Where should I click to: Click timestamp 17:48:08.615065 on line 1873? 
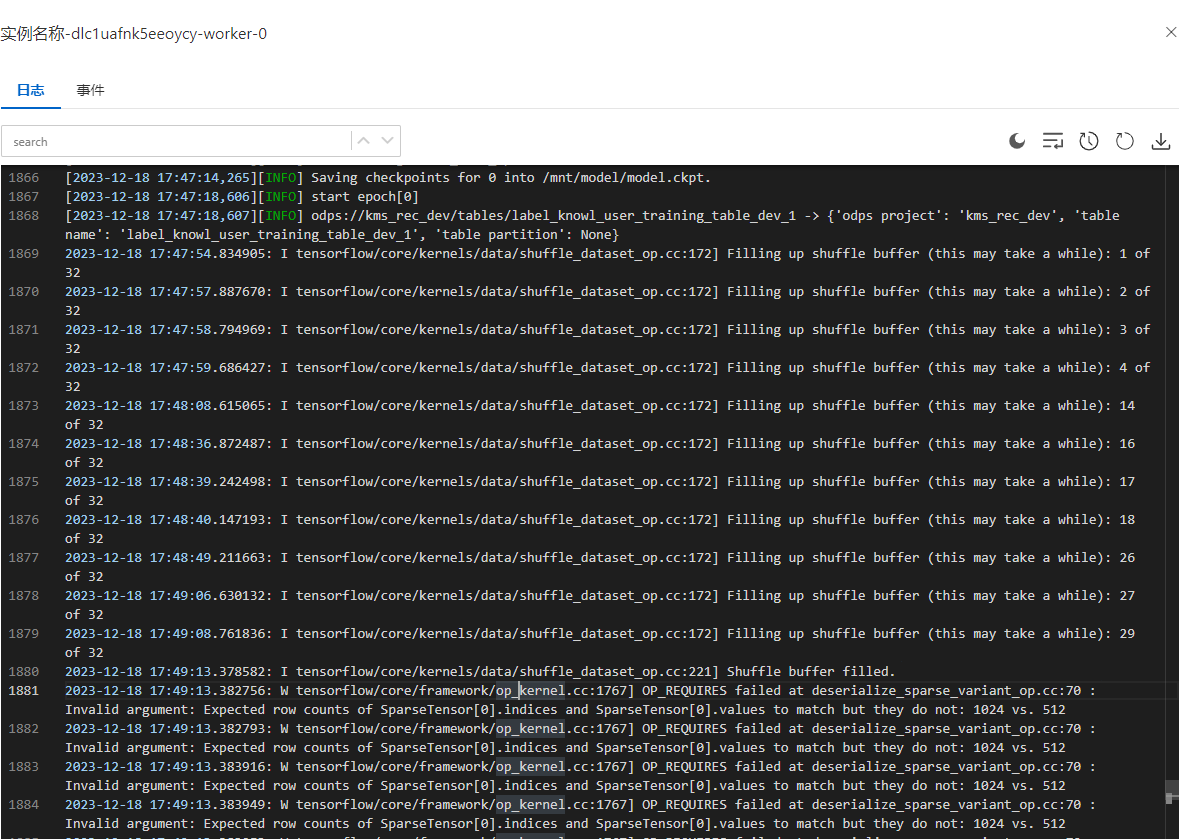208,405
